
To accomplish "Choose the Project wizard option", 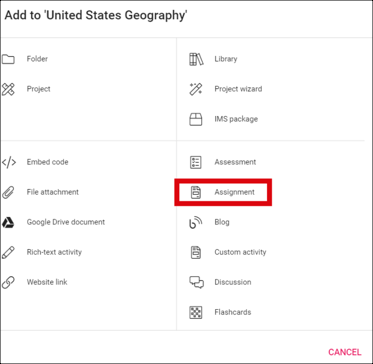I will [238, 89].
